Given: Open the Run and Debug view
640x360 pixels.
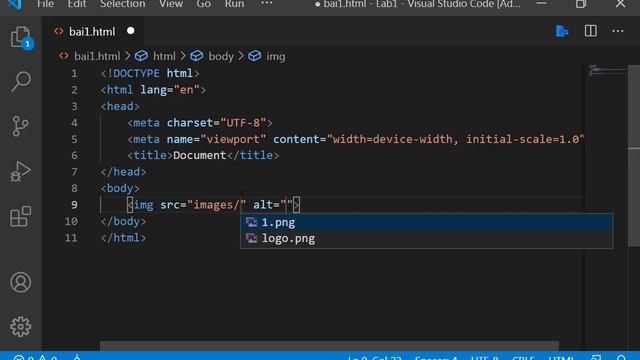Looking at the screenshot, I should 20,171.
